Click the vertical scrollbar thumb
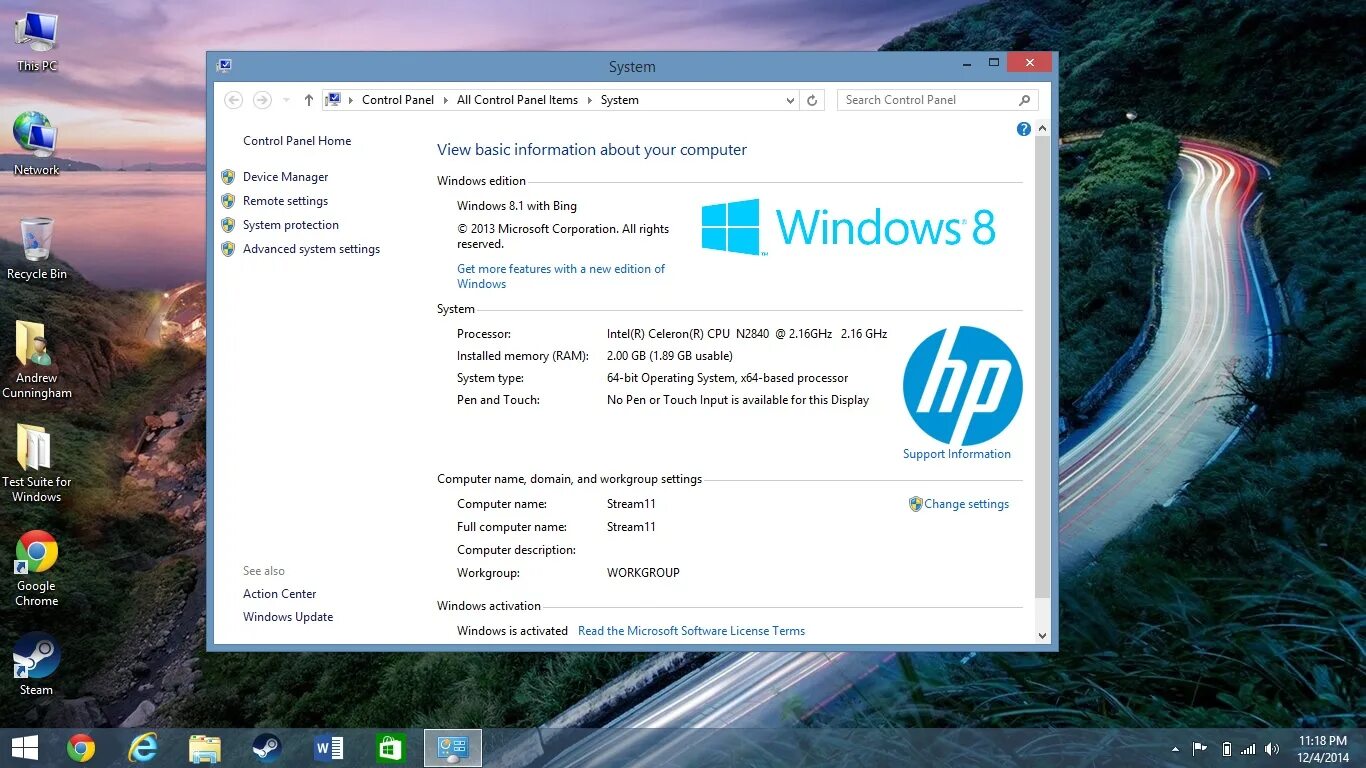 (1042, 368)
